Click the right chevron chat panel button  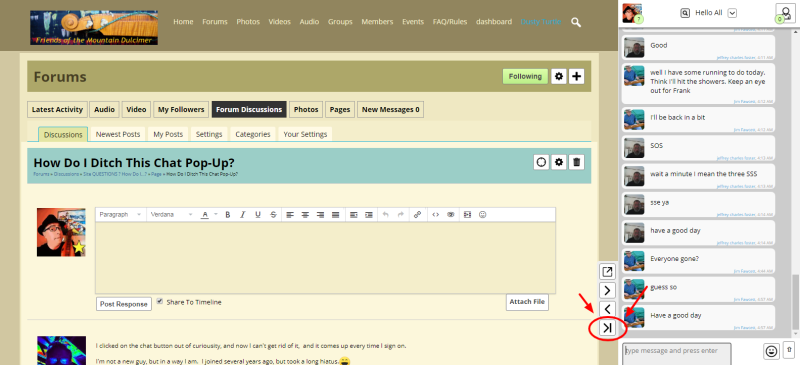(607, 290)
